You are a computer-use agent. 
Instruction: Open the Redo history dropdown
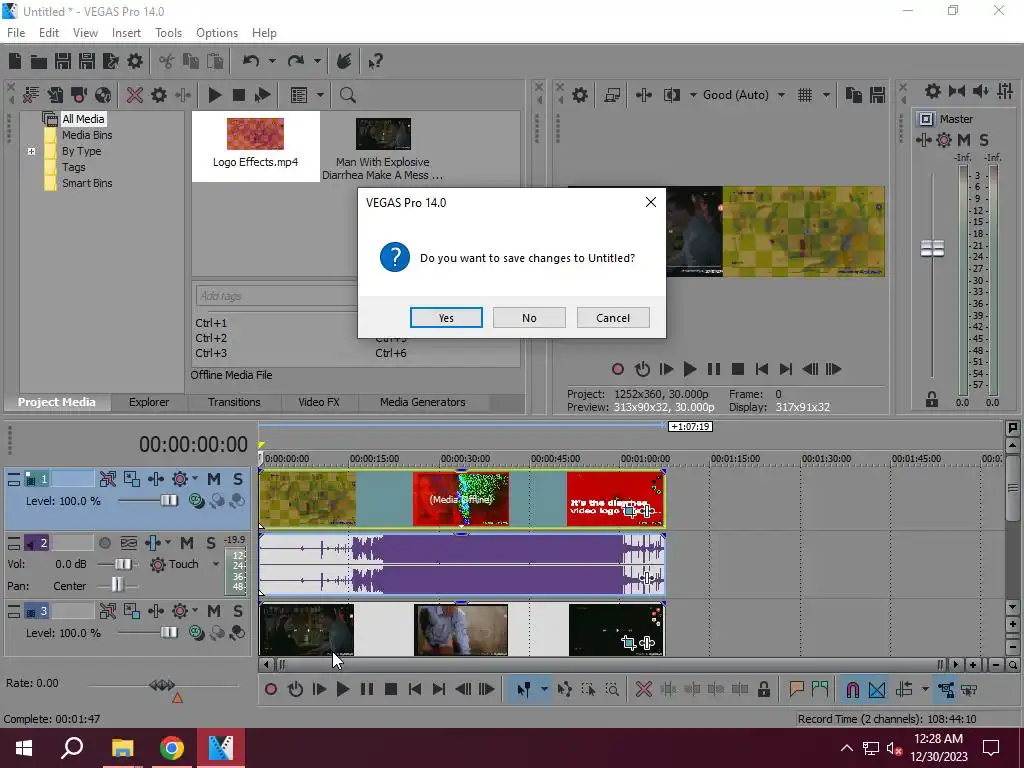pos(317,61)
